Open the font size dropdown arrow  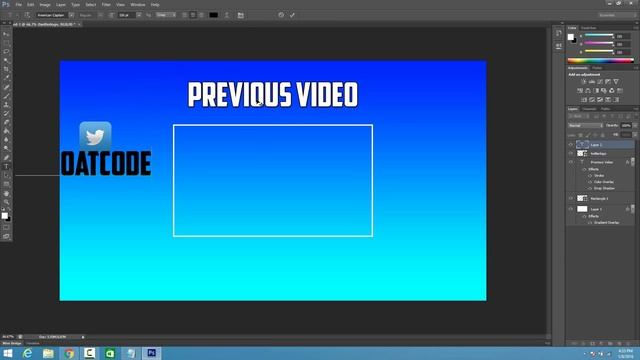click(x=139, y=15)
